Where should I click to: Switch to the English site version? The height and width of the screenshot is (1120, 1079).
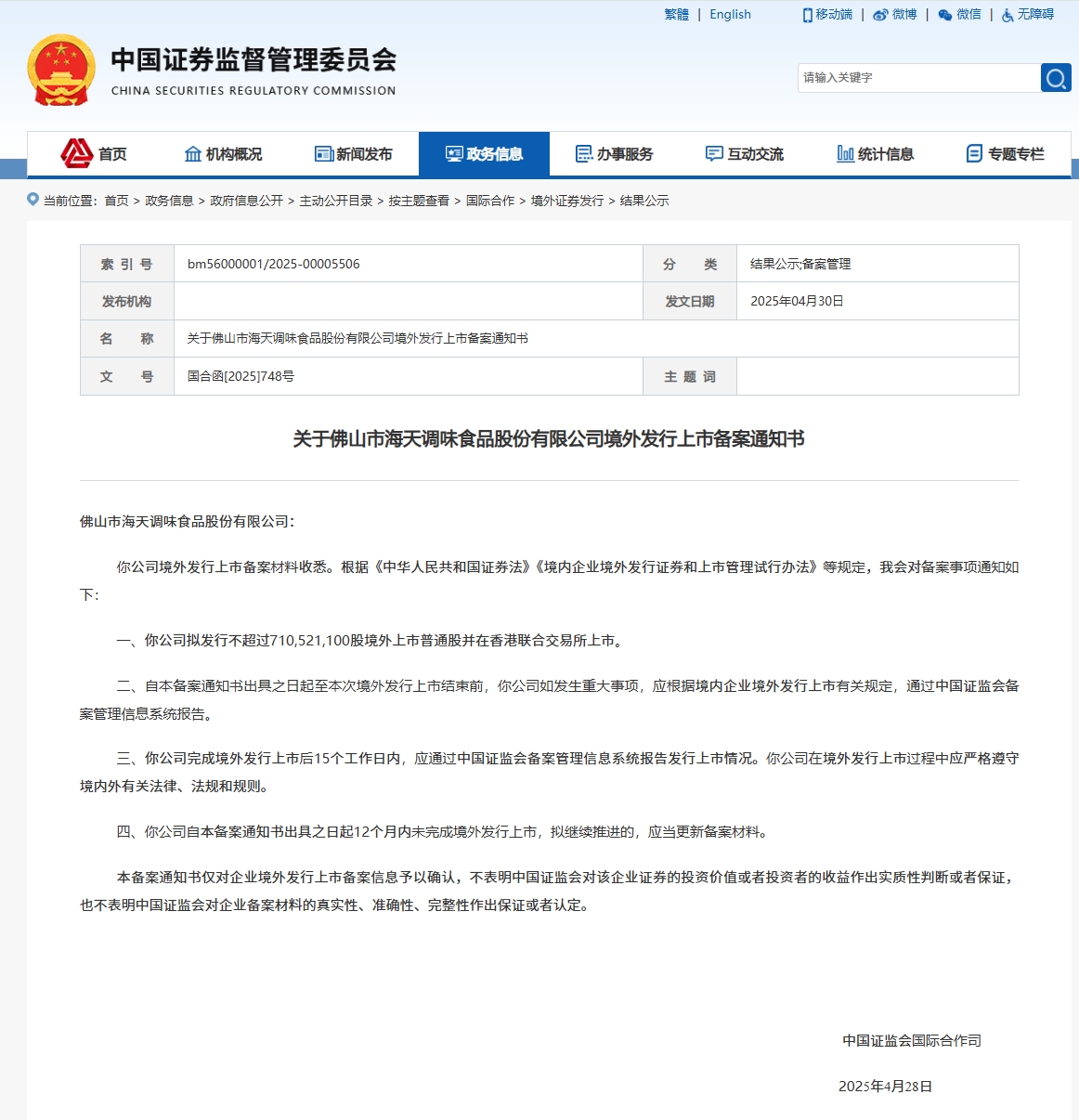(730, 15)
